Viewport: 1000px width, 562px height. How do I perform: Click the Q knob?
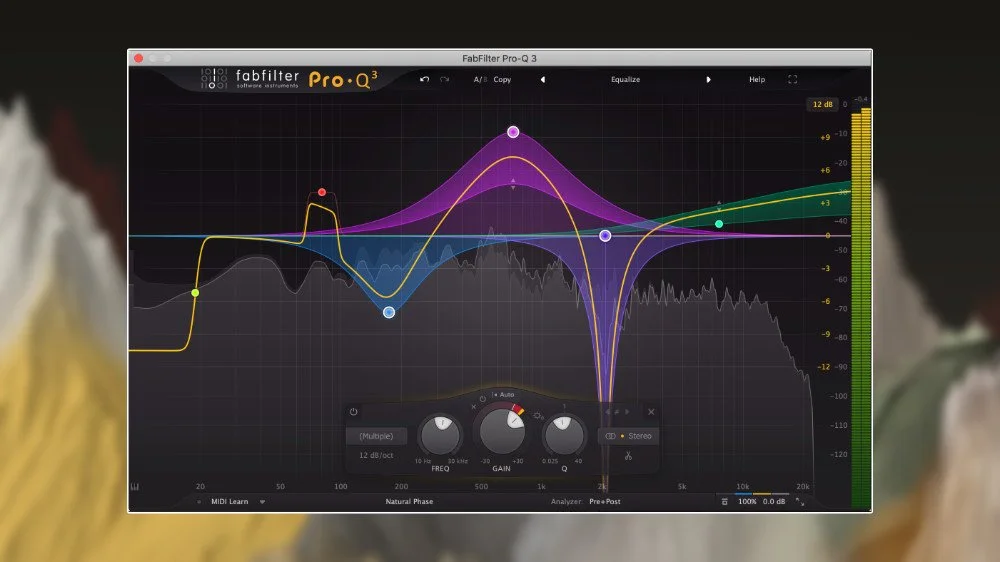tap(564, 435)
